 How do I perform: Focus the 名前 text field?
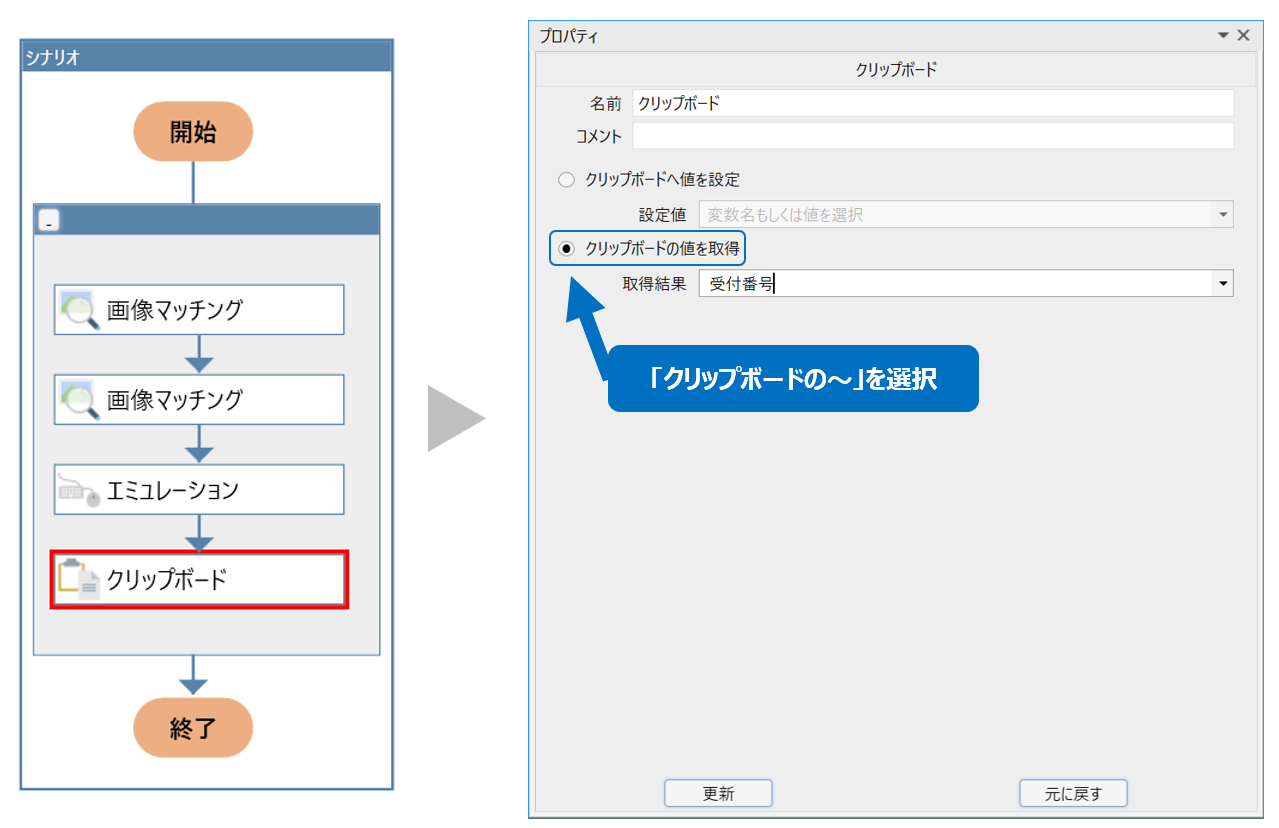click(932, 103)
